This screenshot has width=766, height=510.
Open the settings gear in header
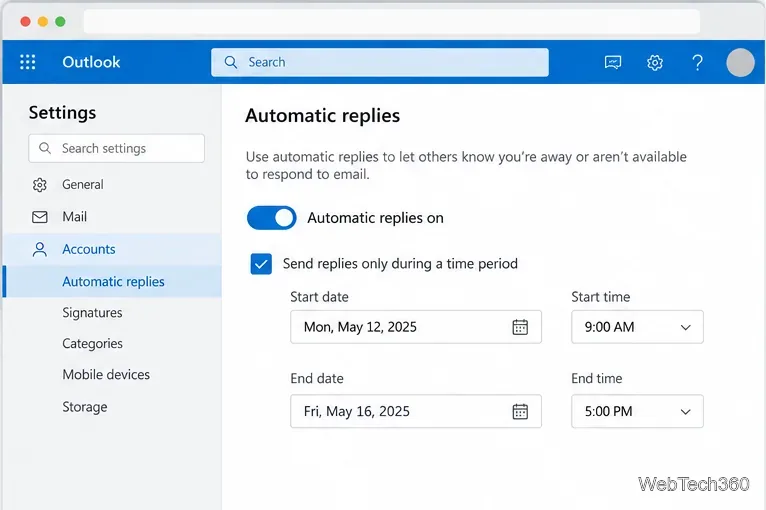tap(655, 62)
